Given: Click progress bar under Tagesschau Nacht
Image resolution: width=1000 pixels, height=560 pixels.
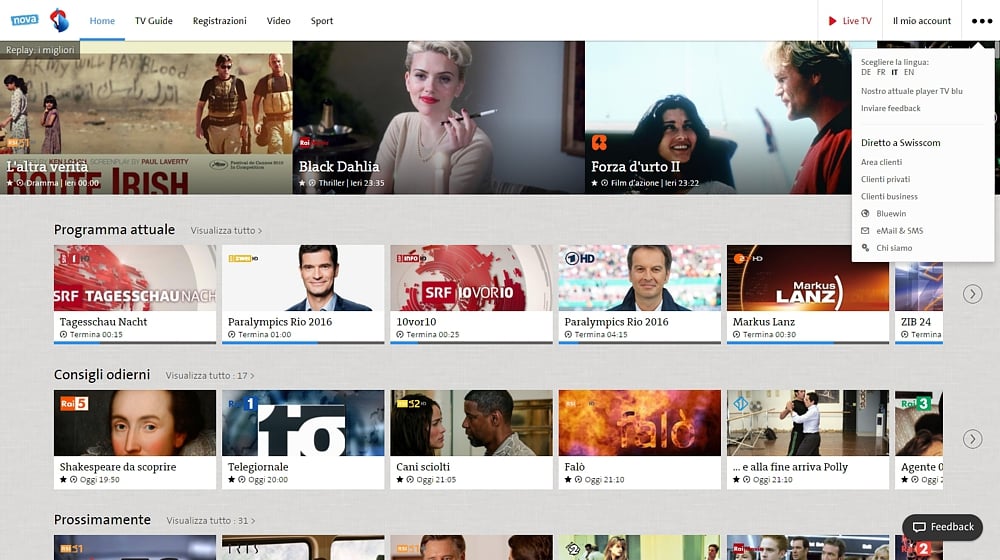Looking at the screenshot, I should click(135, 343).
